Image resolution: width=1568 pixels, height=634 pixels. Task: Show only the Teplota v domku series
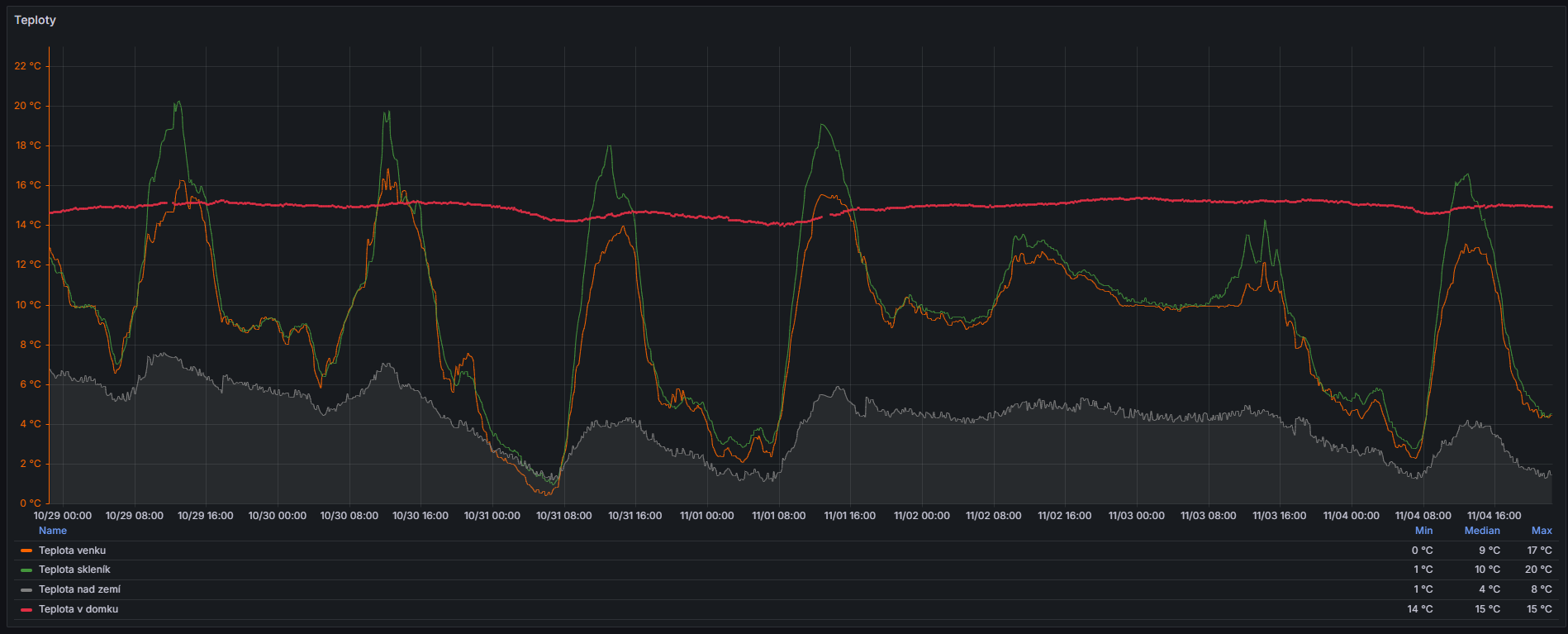pos(78,609)
